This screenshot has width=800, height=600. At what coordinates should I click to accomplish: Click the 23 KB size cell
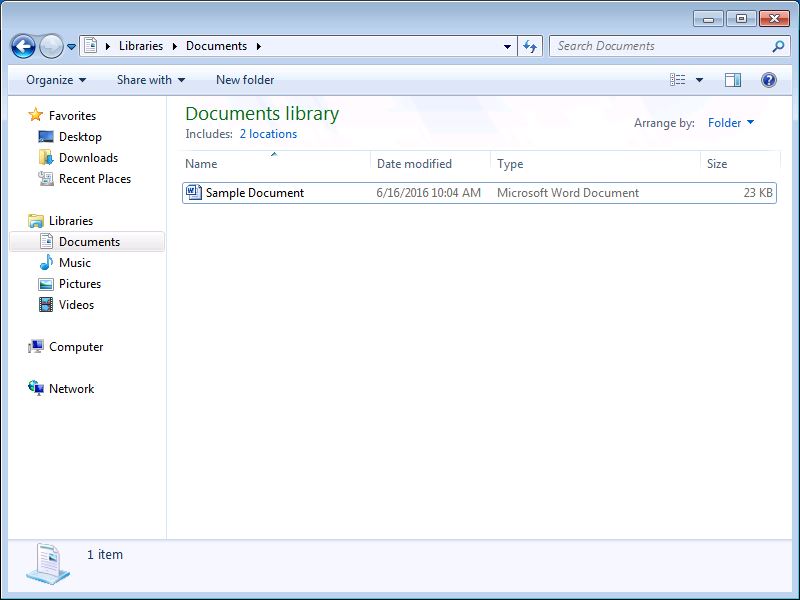758,193
